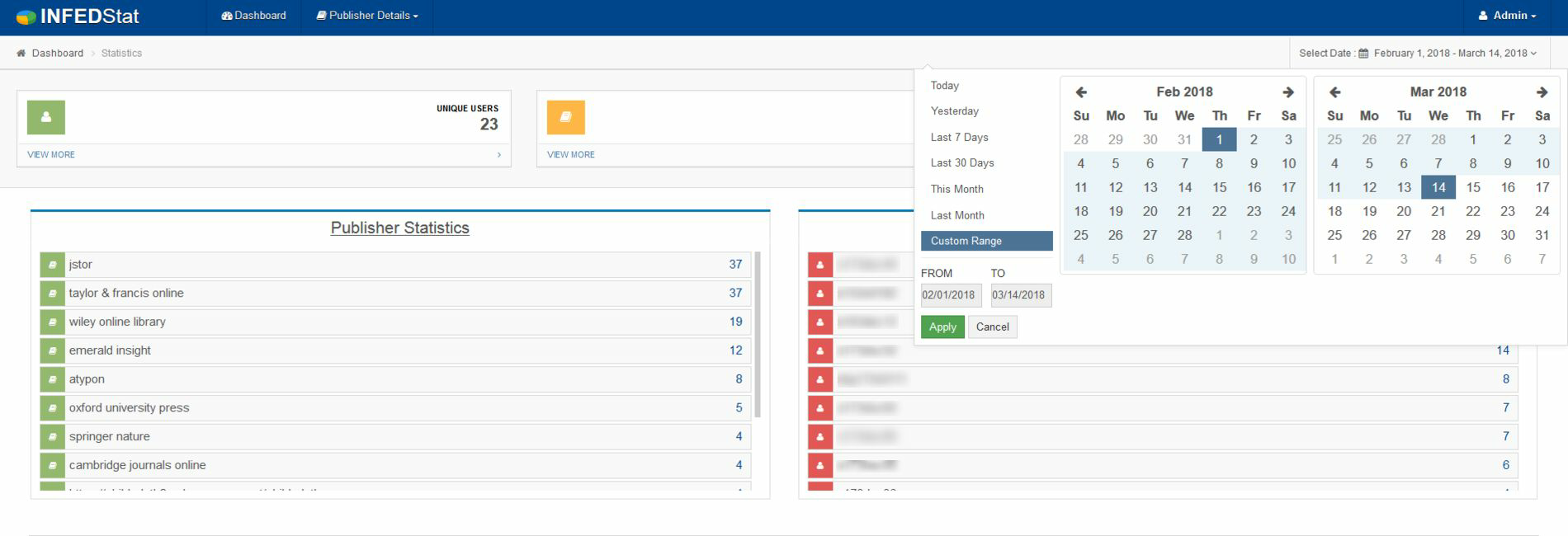Go to next month in Mar 2018 calendar
Image resolution: width=1568 pixels, height=536 pixels.
coord(1541,92)
